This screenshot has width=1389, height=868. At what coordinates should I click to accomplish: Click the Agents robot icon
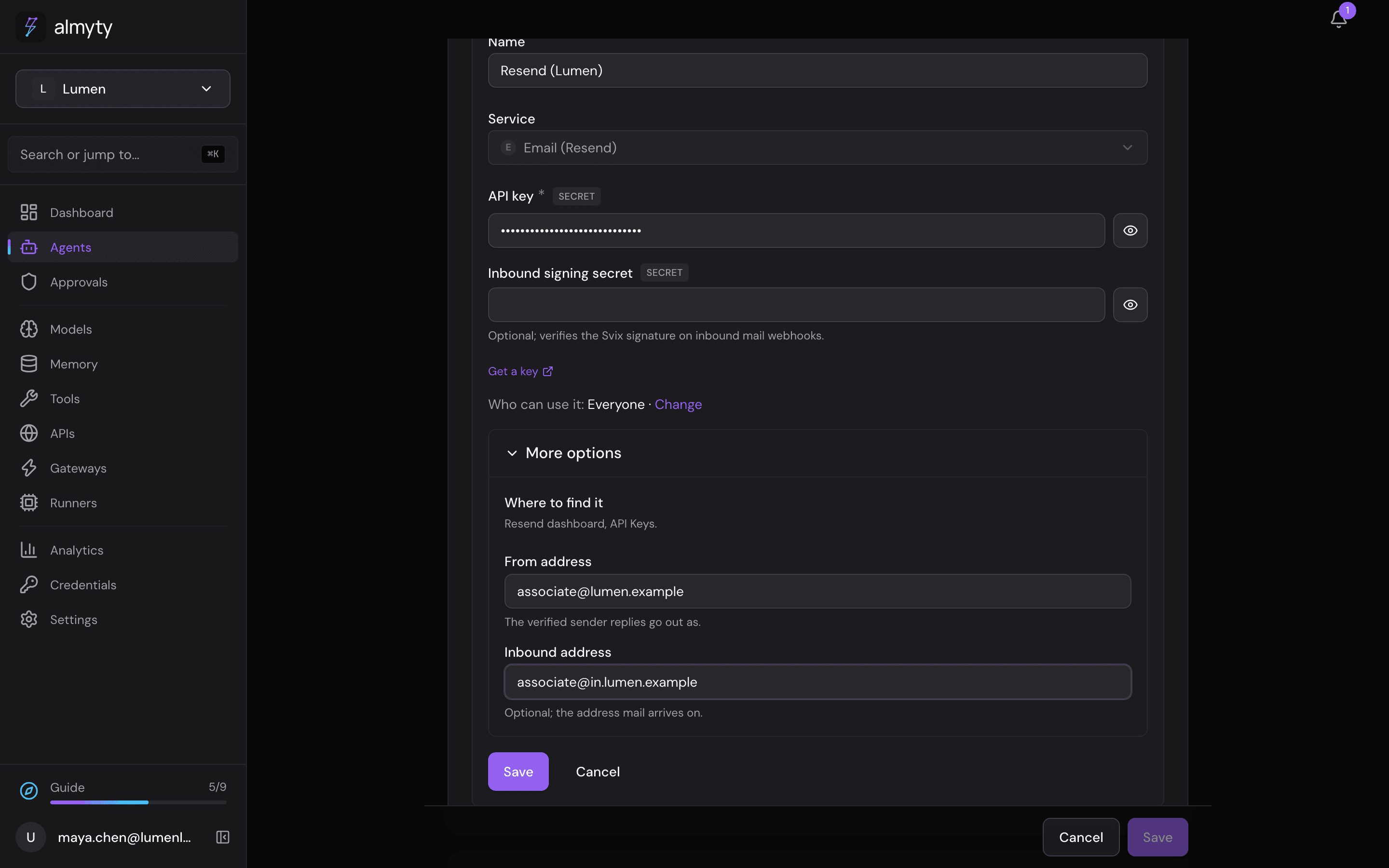coord(29,247)
